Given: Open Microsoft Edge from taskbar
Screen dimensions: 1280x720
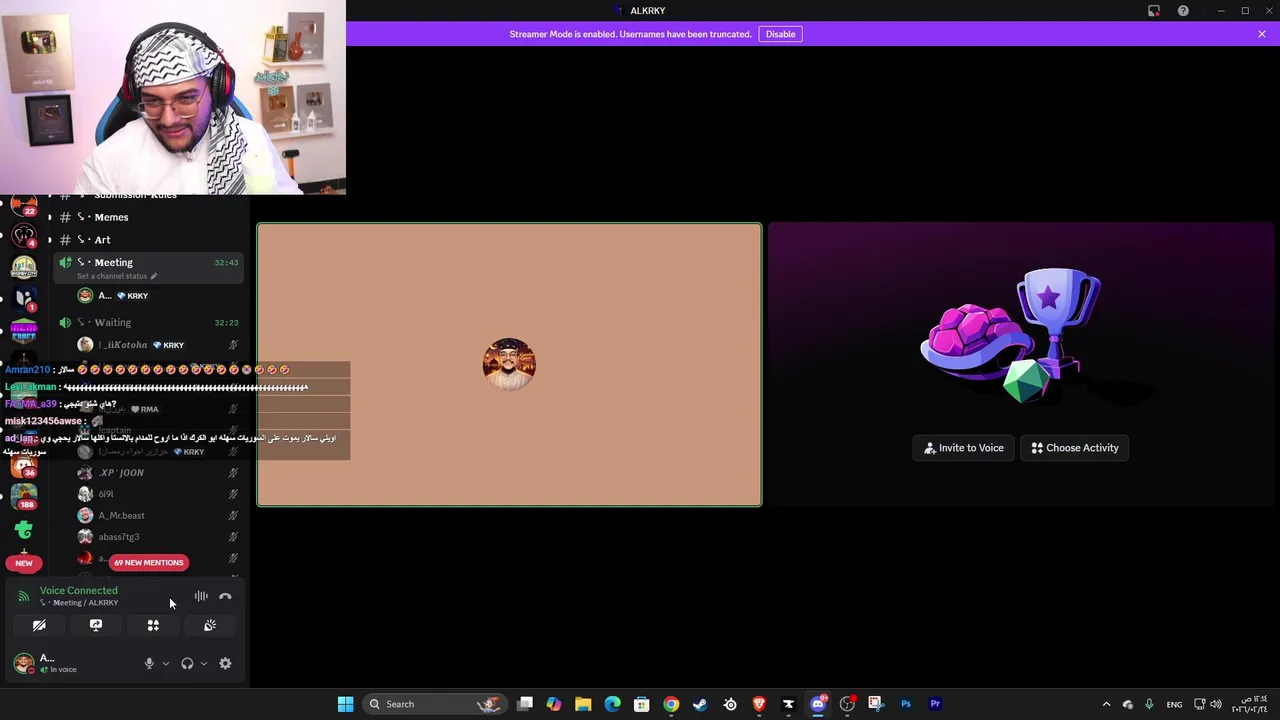Looking at the screenshot, I should (612, 704).
